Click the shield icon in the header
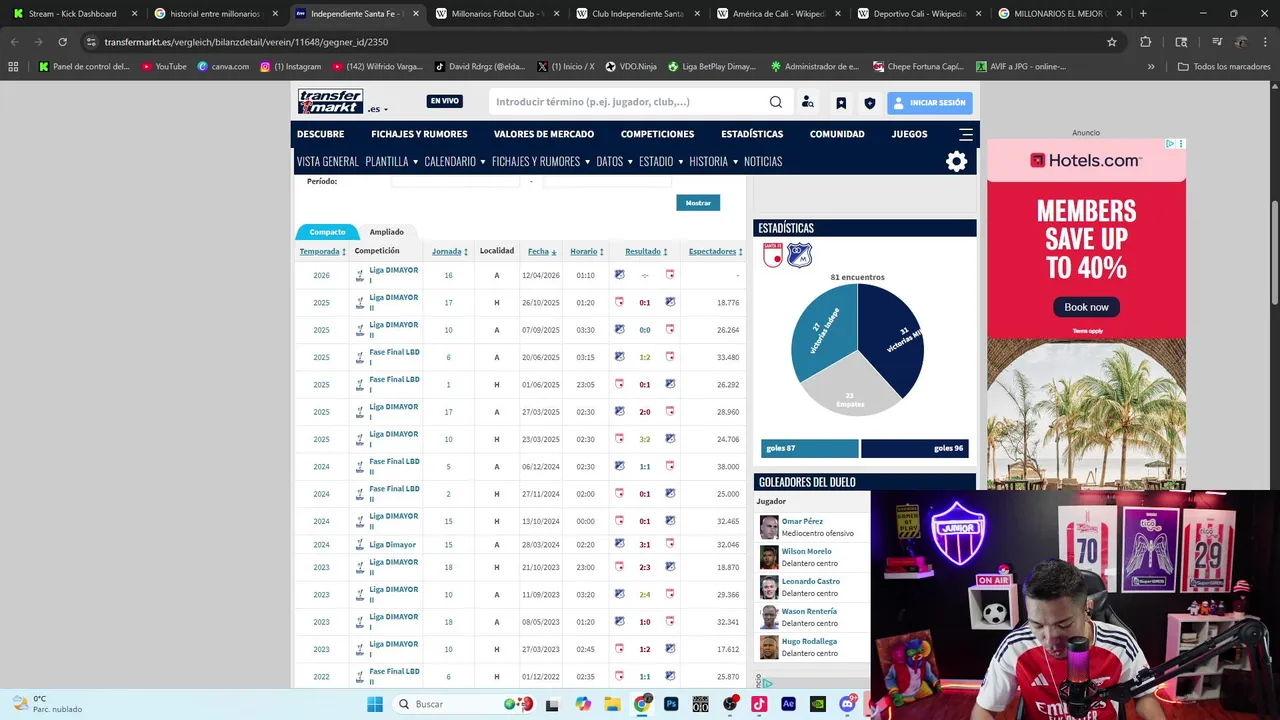1280x720 pixels. [870, 102]
